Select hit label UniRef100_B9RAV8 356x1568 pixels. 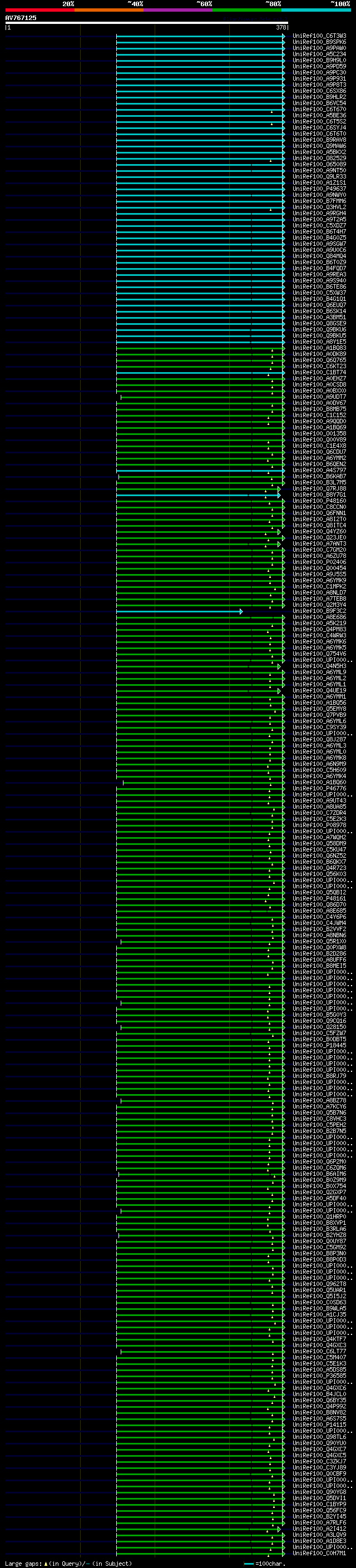pos(319,140)
